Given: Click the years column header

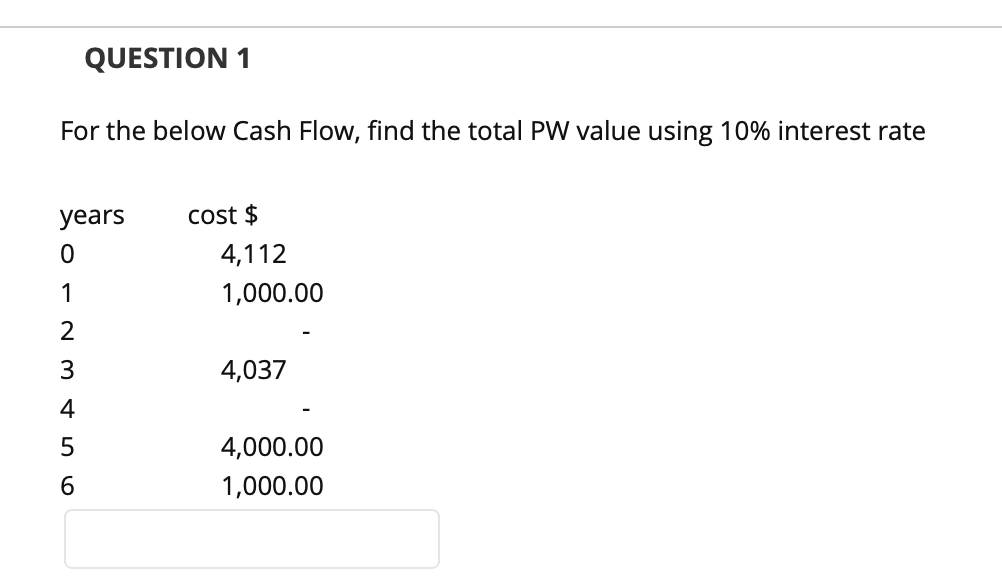Looking at the screenshot, I should [x=92, y=213].
